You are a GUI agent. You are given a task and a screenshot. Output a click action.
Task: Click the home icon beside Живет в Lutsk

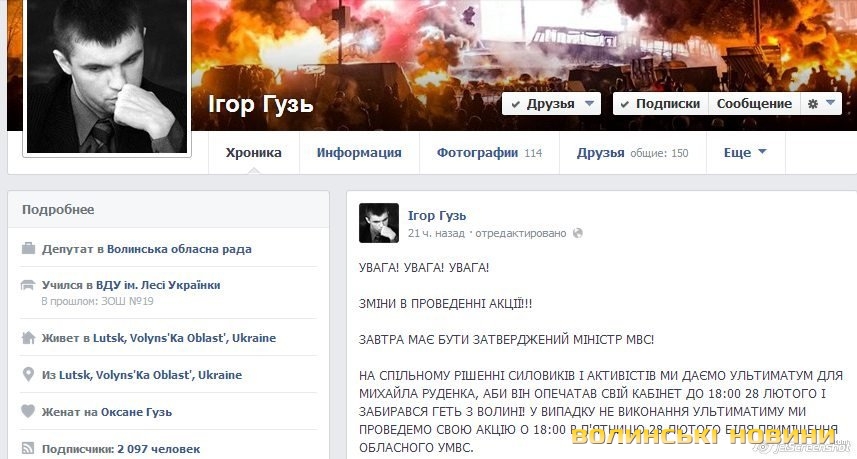[x=28, y=338]
